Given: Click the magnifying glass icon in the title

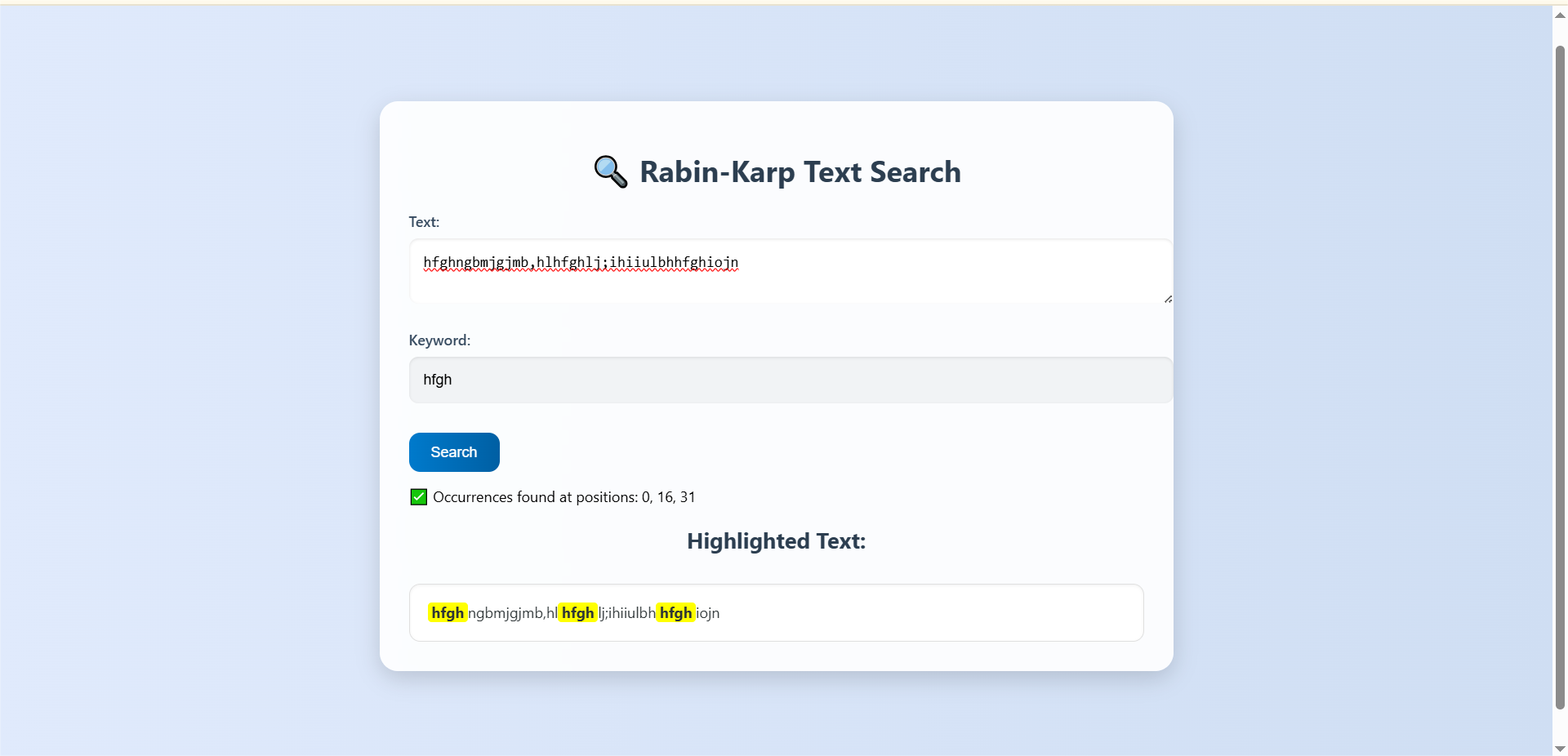Looking at the screenshot, I should tap(610, 171).
